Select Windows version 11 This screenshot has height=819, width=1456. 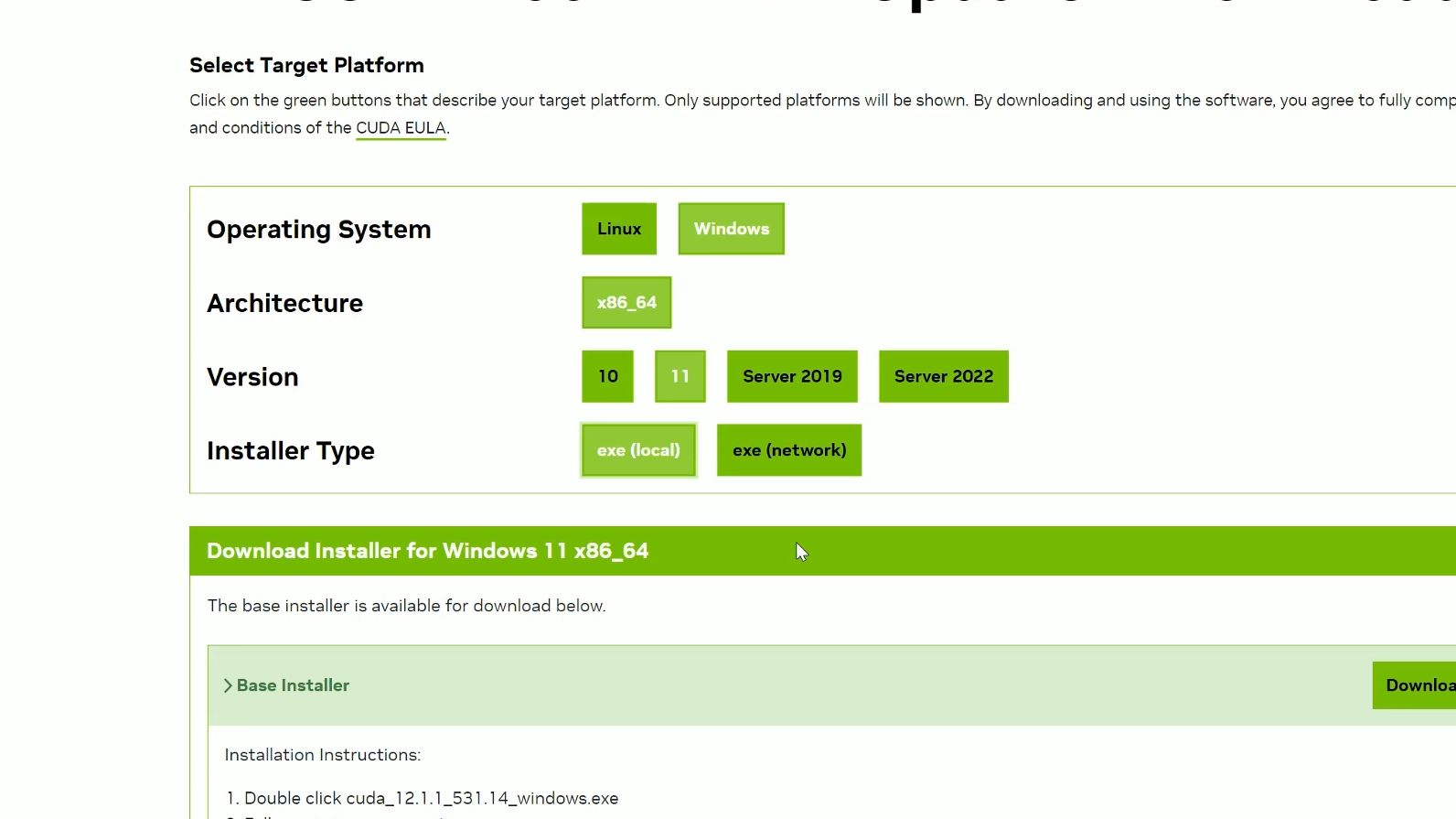click(680, 376)
